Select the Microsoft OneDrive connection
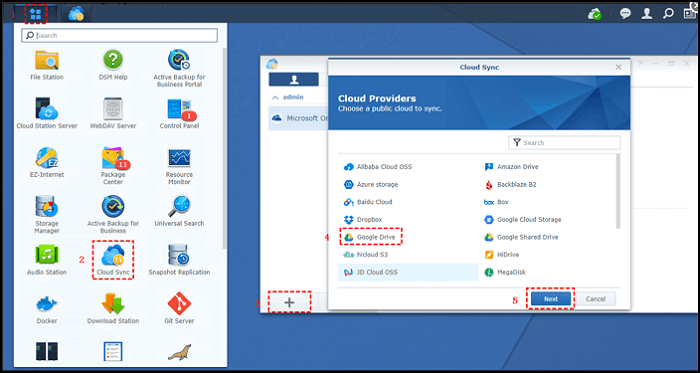Screen dimensions: 700x373 coord(298,118)
